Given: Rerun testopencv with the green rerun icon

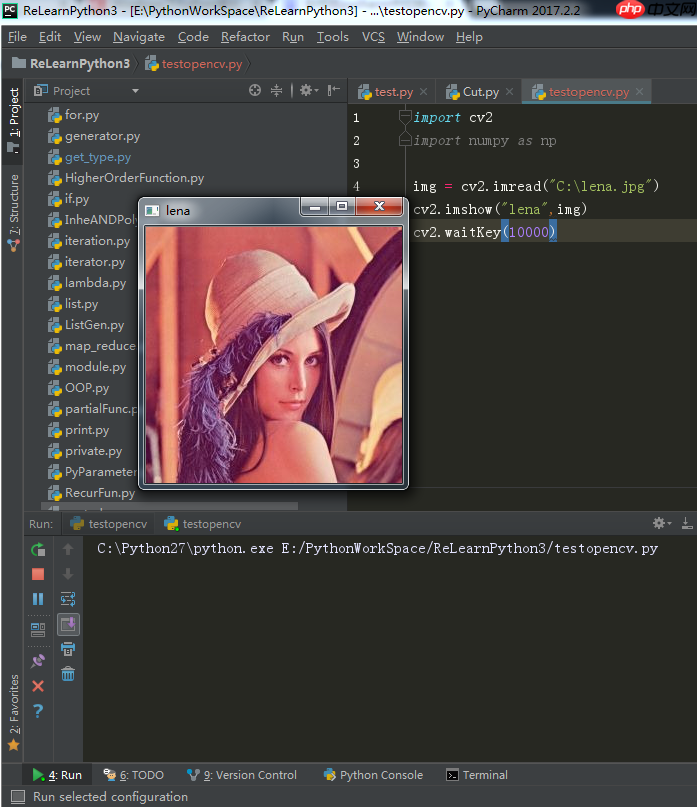Looking at the screenshot, I should [38, 550].
